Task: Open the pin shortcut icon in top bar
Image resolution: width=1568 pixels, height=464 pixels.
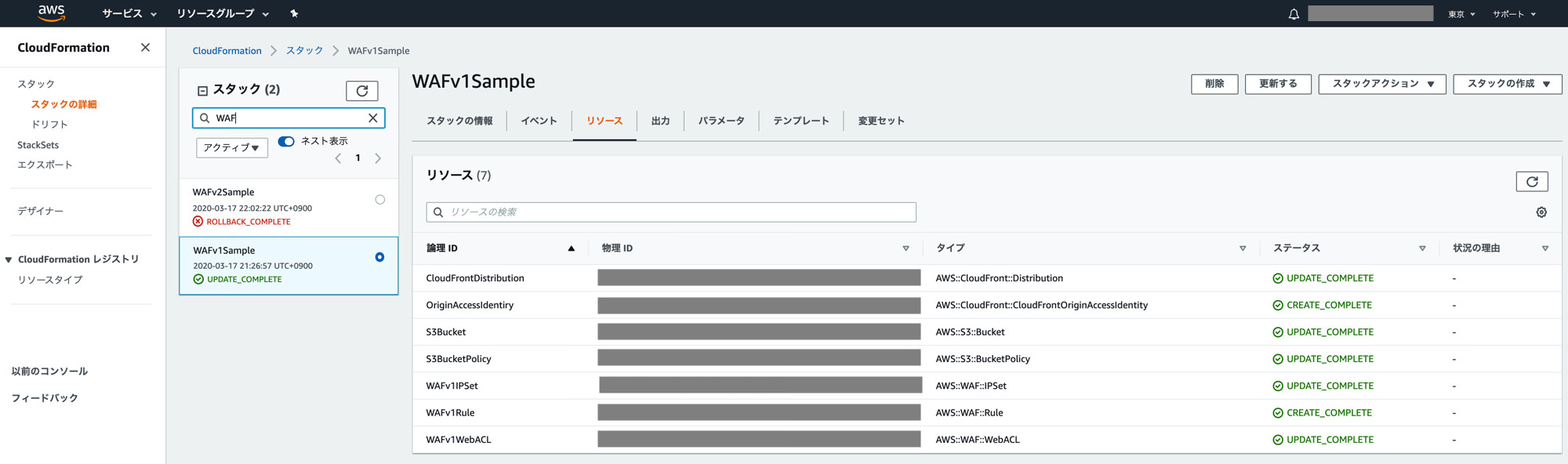Action: click(x=294, y=13)
